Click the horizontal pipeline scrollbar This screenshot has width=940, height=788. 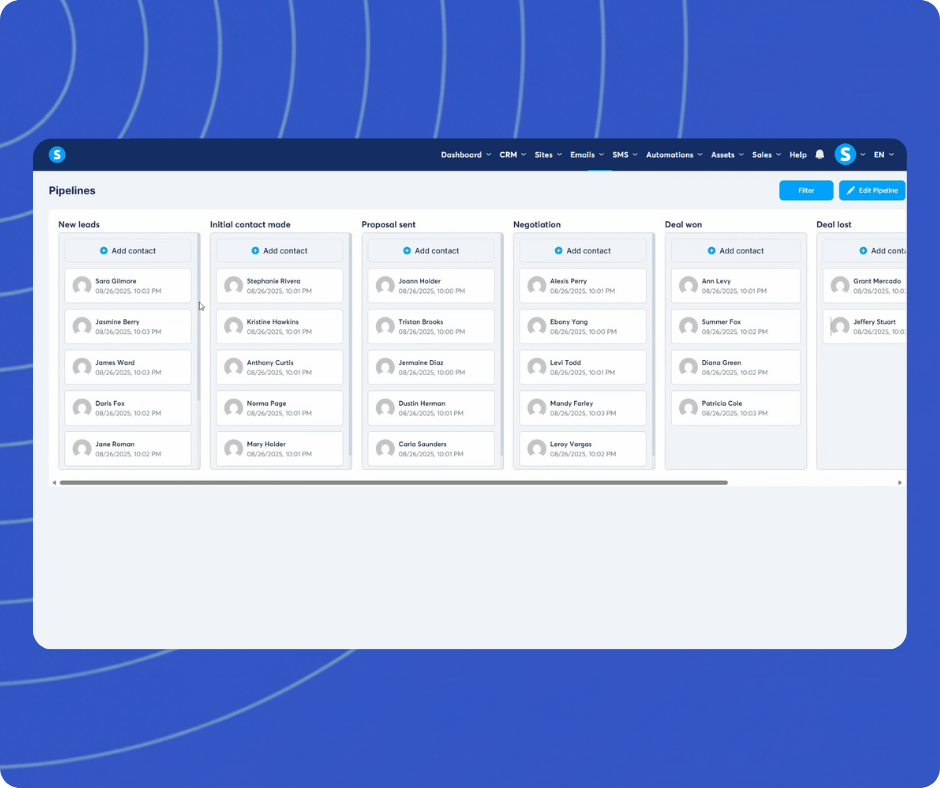point(393,482)
